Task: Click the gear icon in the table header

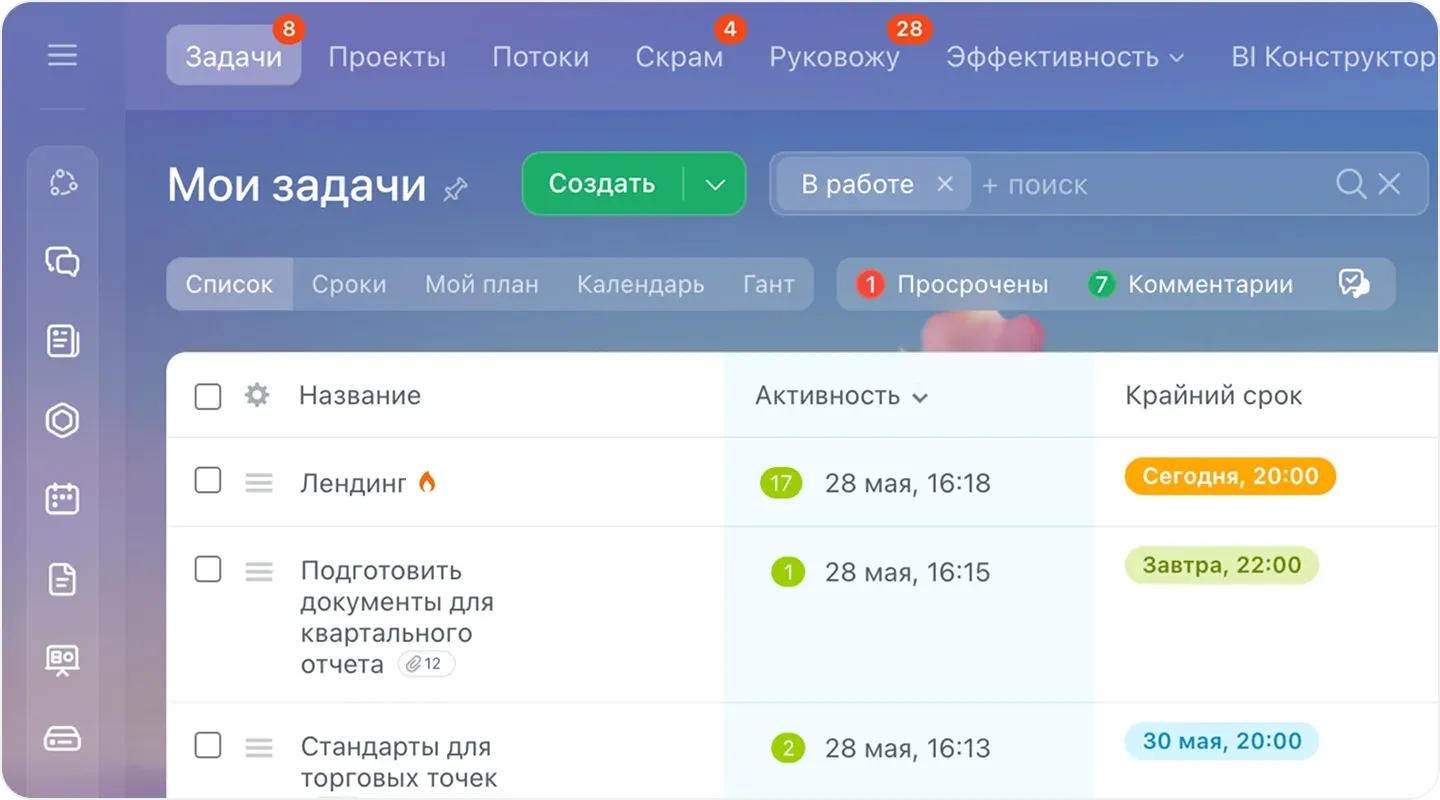Action: tap(256, 396)
